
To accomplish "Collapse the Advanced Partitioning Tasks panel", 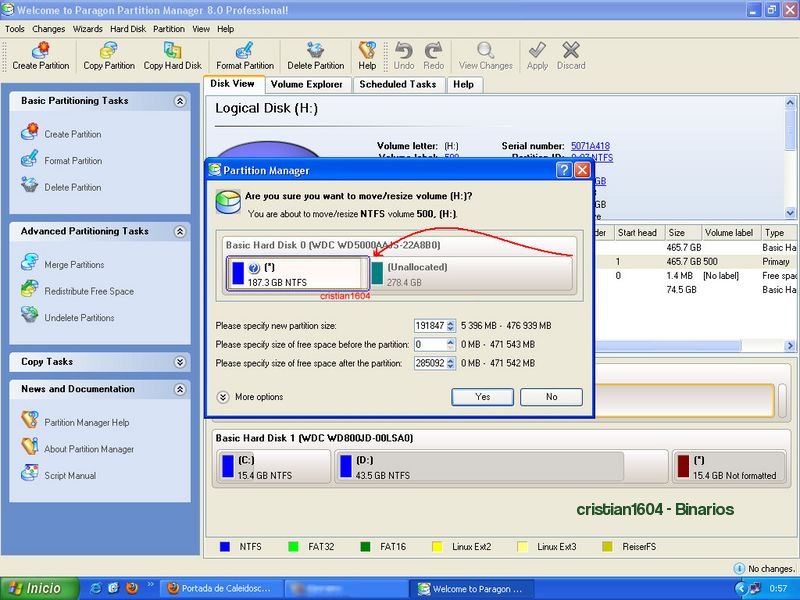I will (x=180, y=231).
